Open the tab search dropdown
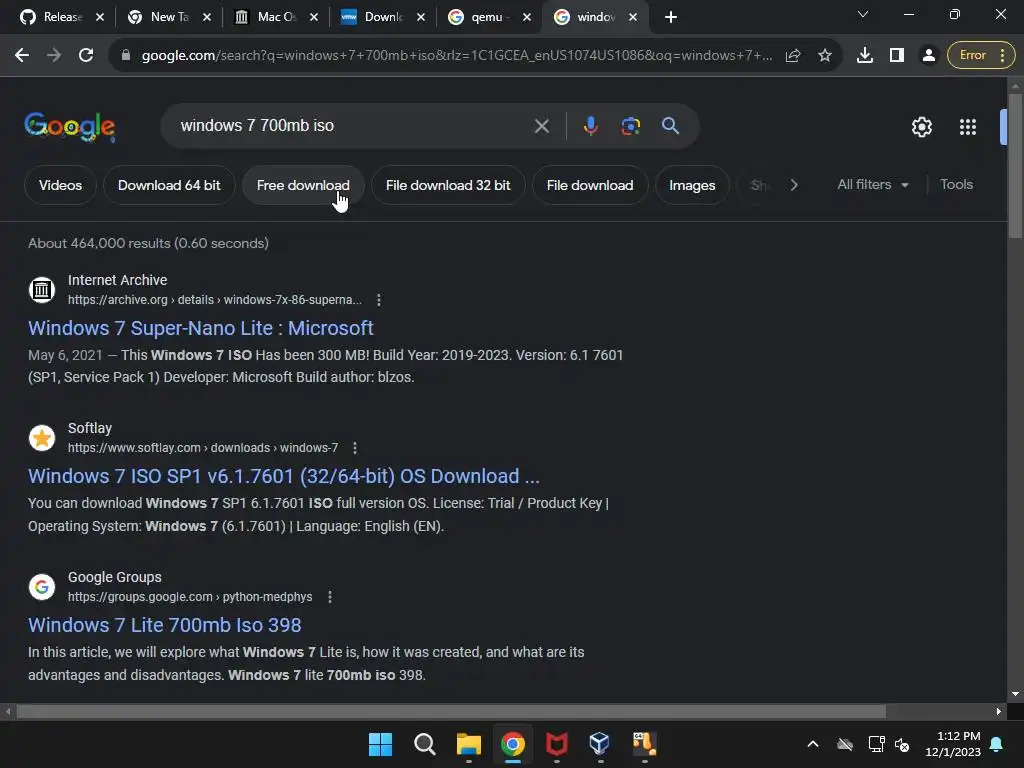Viewport: 1024px width, 768px height. [863, 14]
